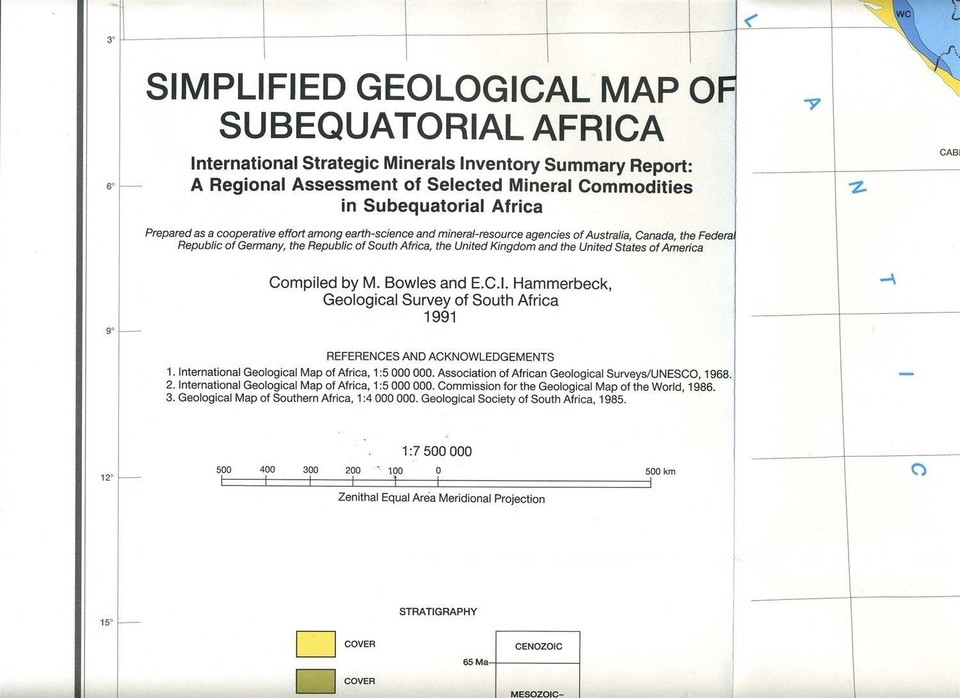Image resolution: width=960 pixels, height=698 pixels.
Task: Click the yellow COVER legend swatch
Action: coord(315,644)
